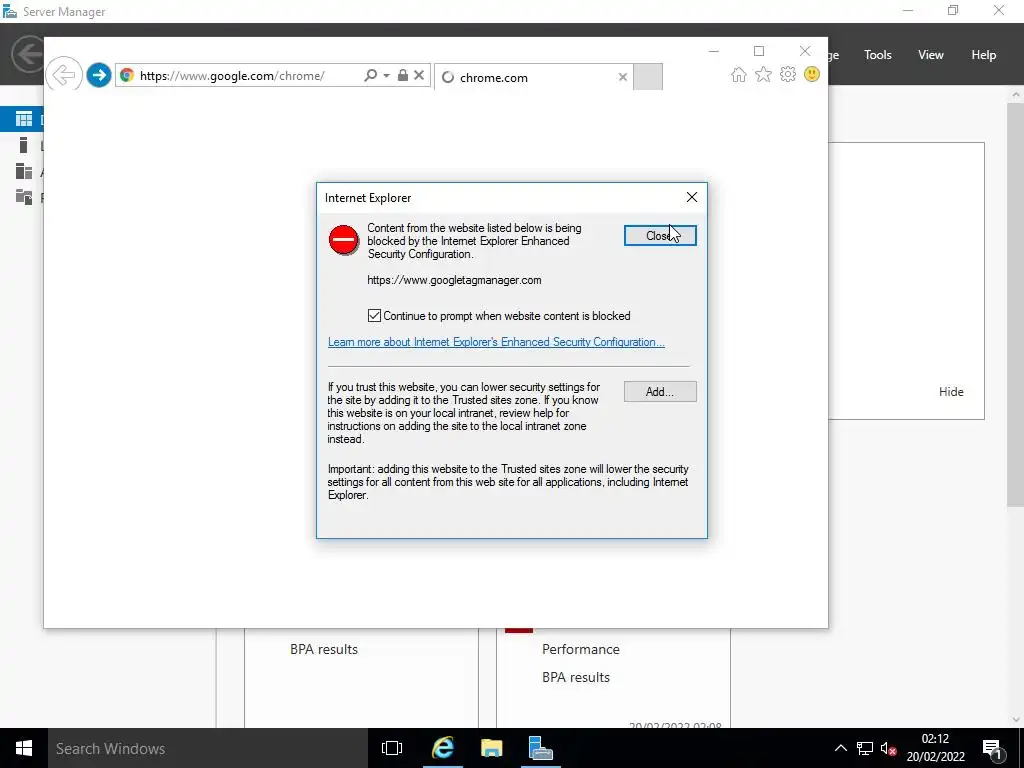The image size is (1024, 768).
Task: Click All Servers icon in Server Manager sidebar
Action: 24,171
